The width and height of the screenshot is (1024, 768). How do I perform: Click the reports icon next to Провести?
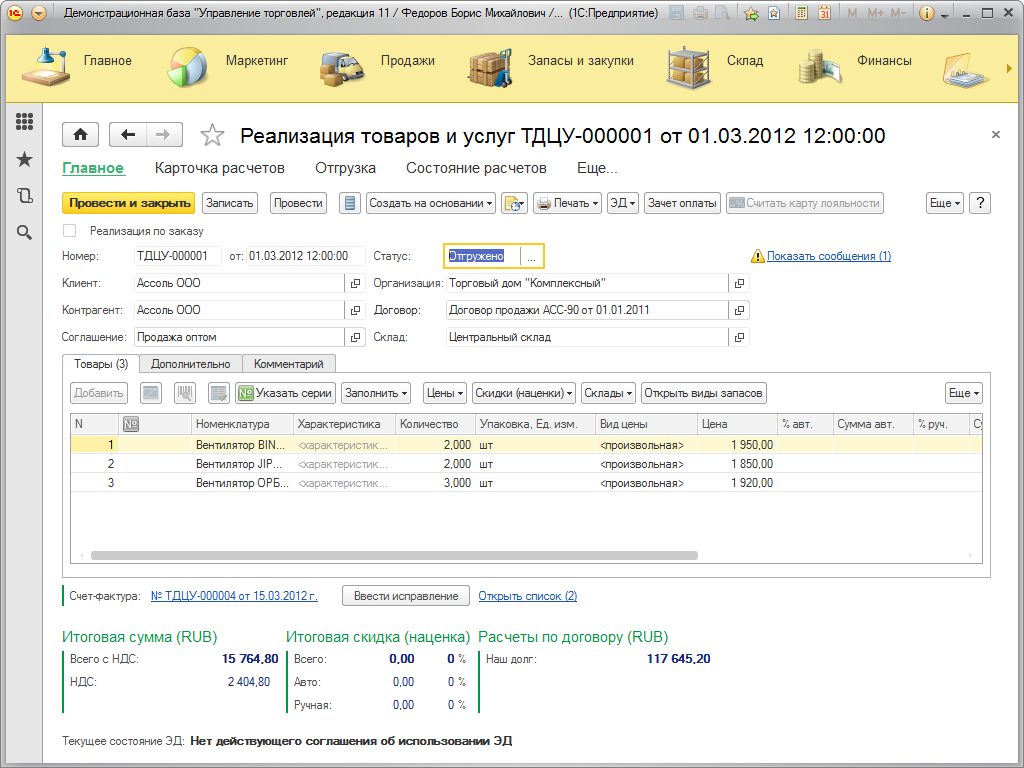(349, 201)
